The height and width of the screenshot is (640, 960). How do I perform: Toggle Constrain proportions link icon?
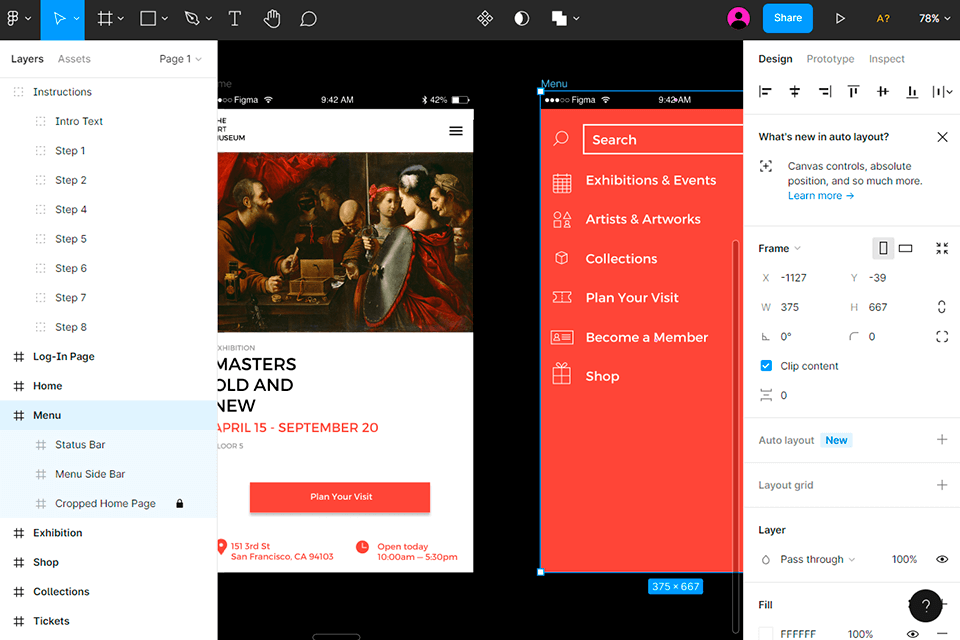942,307
